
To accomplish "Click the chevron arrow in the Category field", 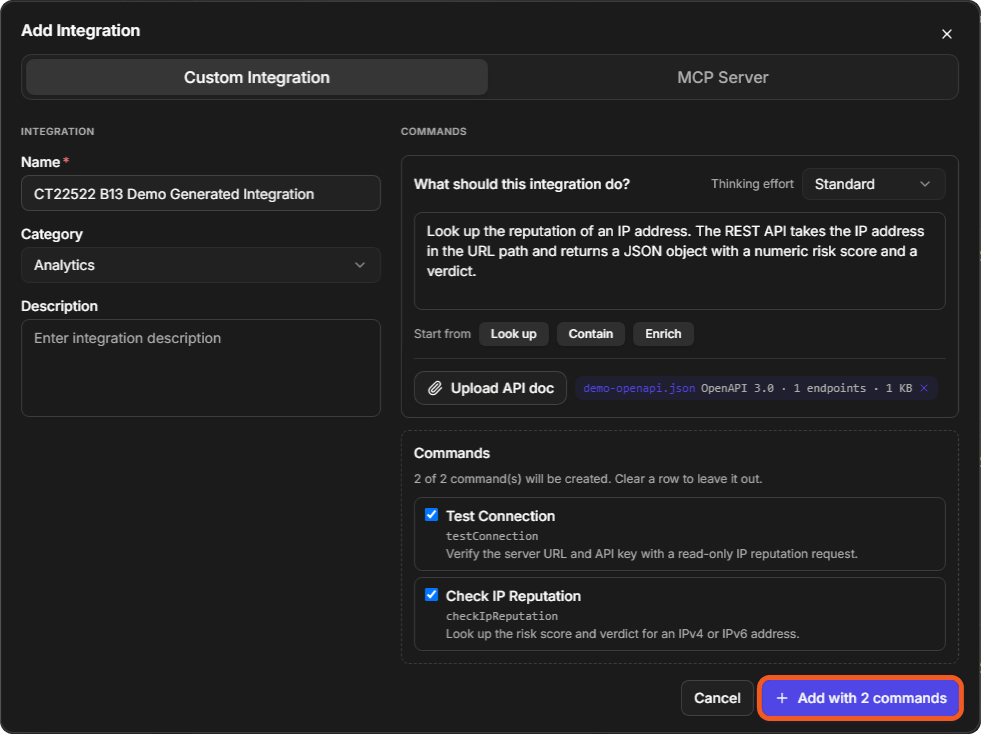I will pyautogui.click(x=360, y=265).
